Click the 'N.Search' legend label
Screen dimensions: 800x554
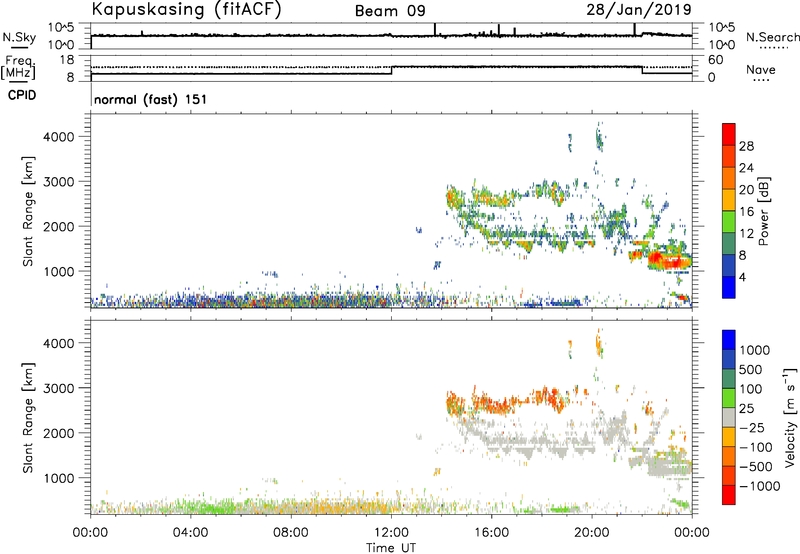[x=772, y=37]
